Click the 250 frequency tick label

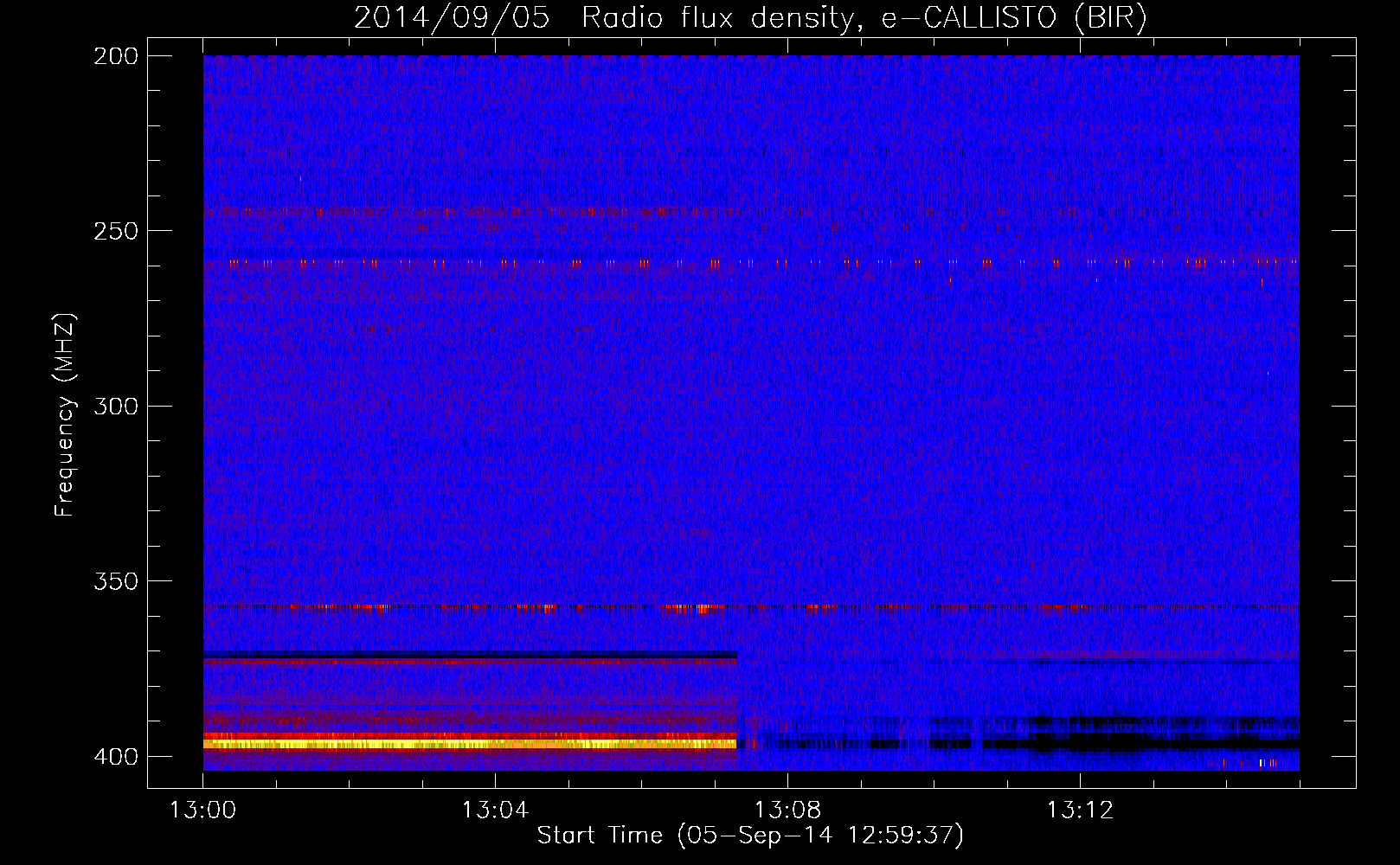pyautogui.click(x=115, y=231)
